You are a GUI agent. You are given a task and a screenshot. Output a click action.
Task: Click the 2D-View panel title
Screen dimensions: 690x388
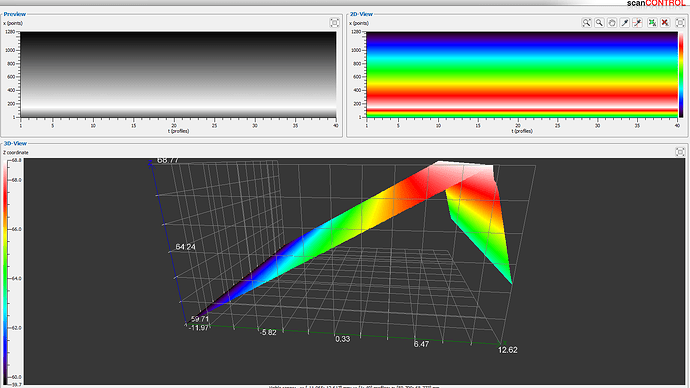tap(361, 14)
